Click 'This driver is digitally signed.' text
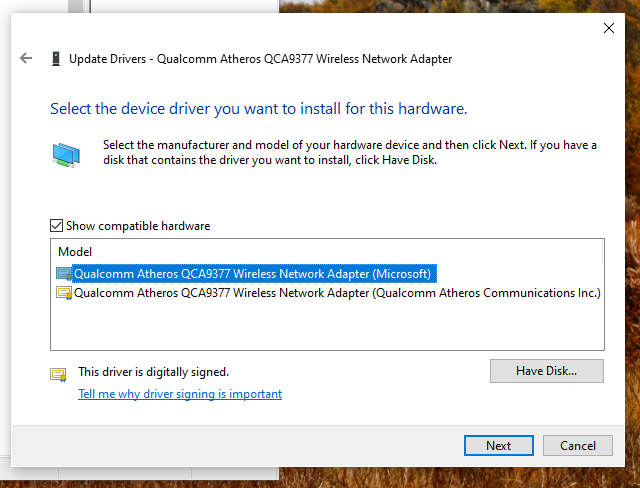Viewport: 640px width, 488px height. pos(153,372)
